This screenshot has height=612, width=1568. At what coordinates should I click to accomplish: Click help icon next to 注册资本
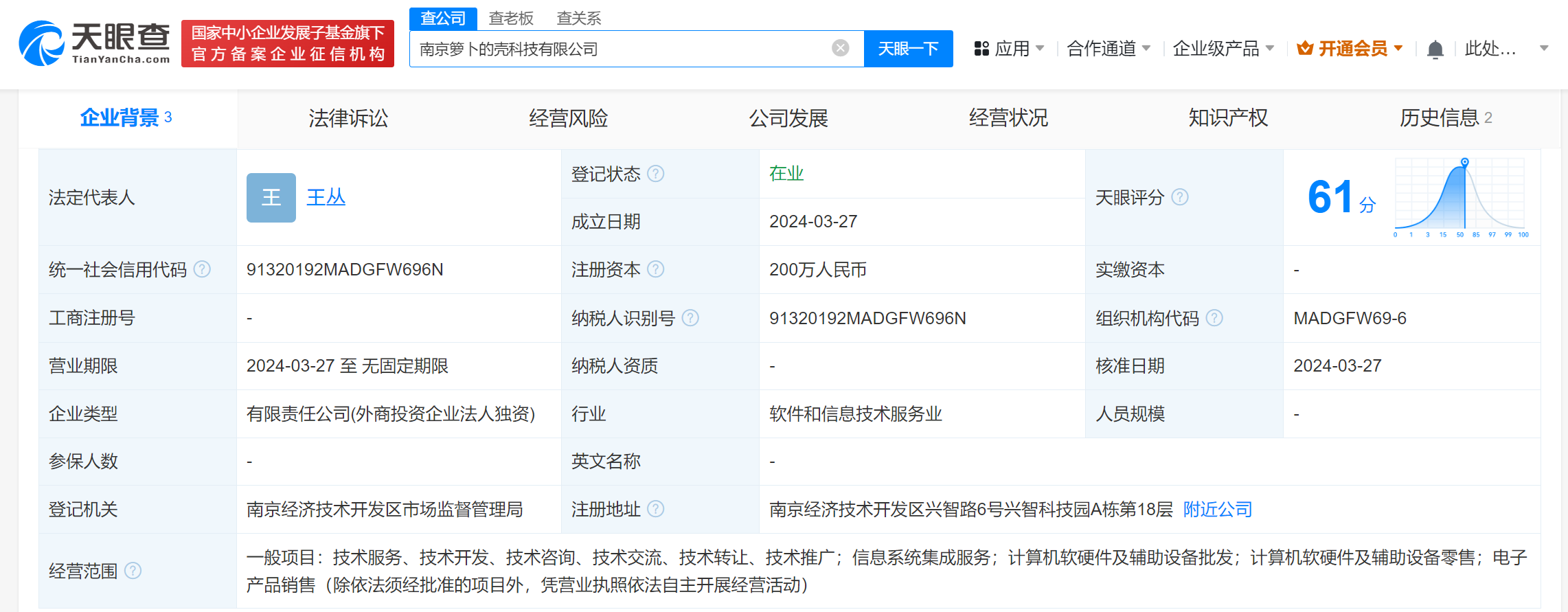point(656,269)
